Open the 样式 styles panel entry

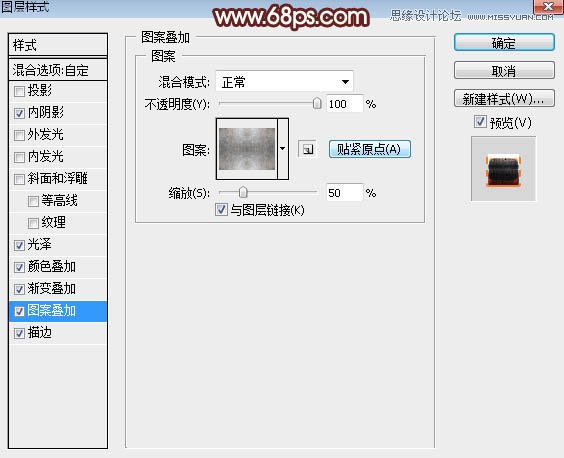click(x=58, y=45)
